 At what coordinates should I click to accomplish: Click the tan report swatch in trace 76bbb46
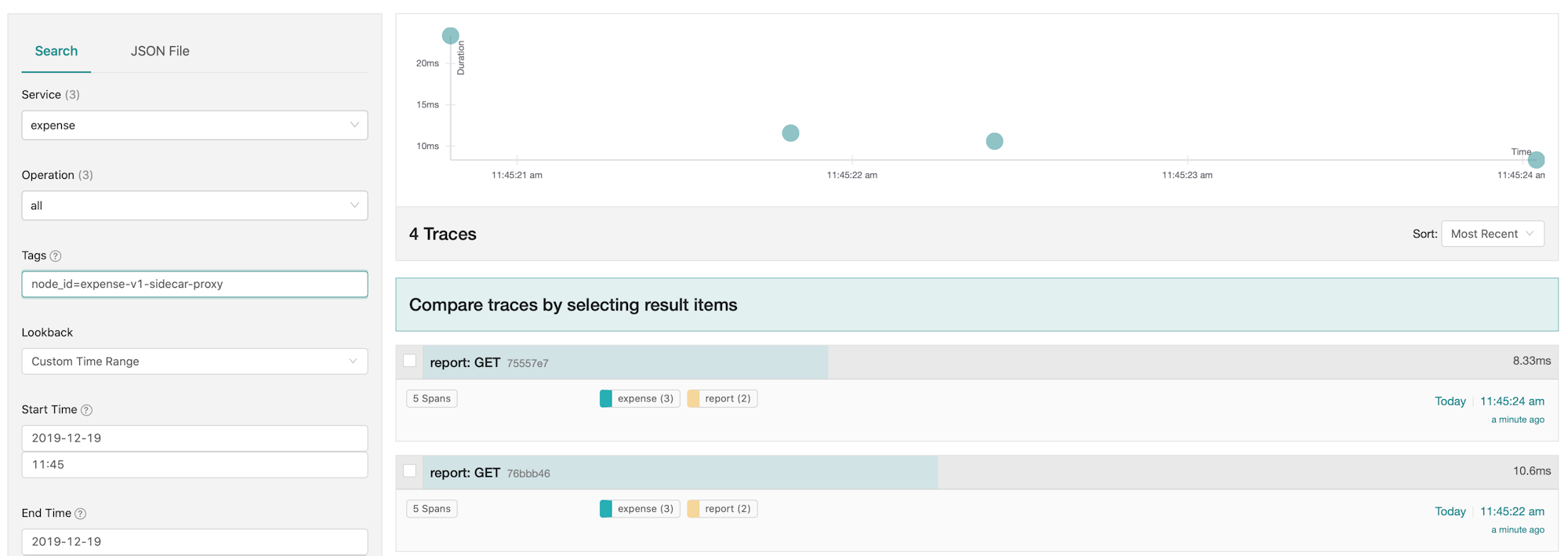pyautogui.click(x=693, y=509)
